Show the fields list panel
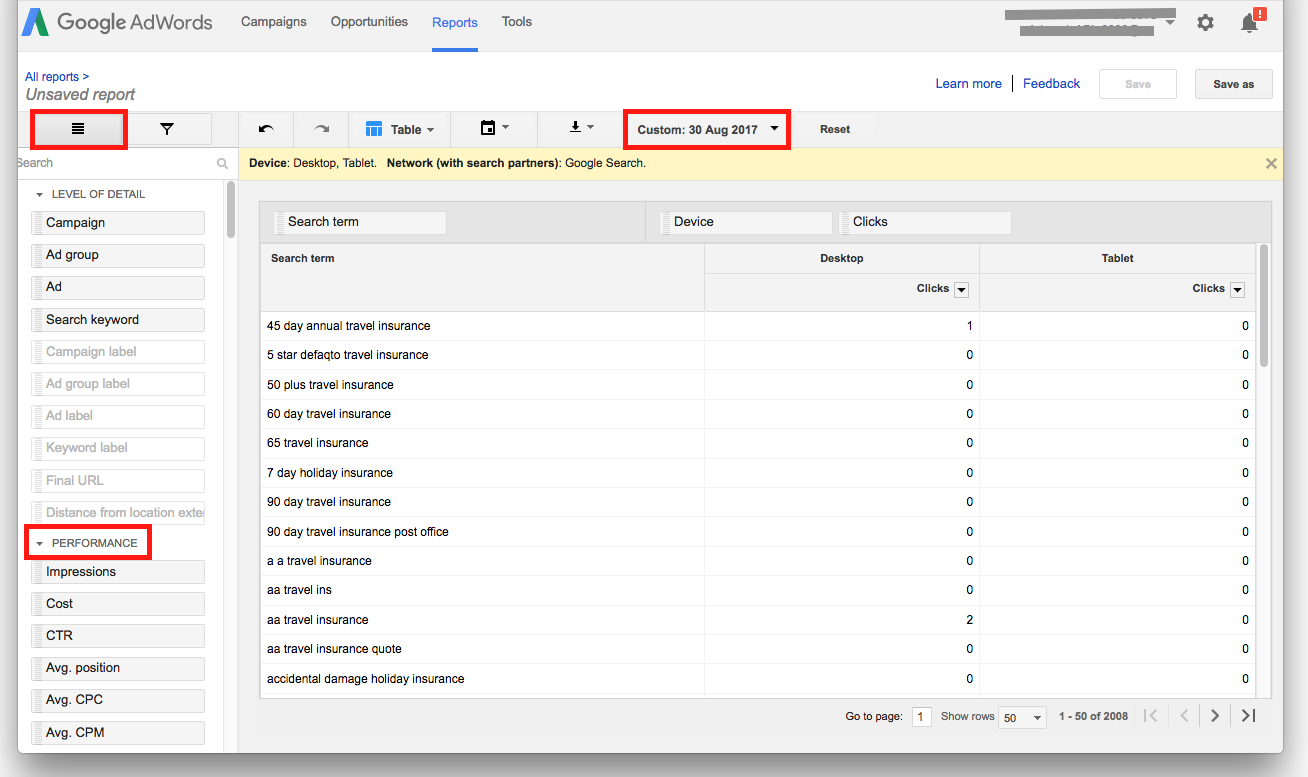The width and height of the screenshot is (1308, 777). [x=78, y=129]
